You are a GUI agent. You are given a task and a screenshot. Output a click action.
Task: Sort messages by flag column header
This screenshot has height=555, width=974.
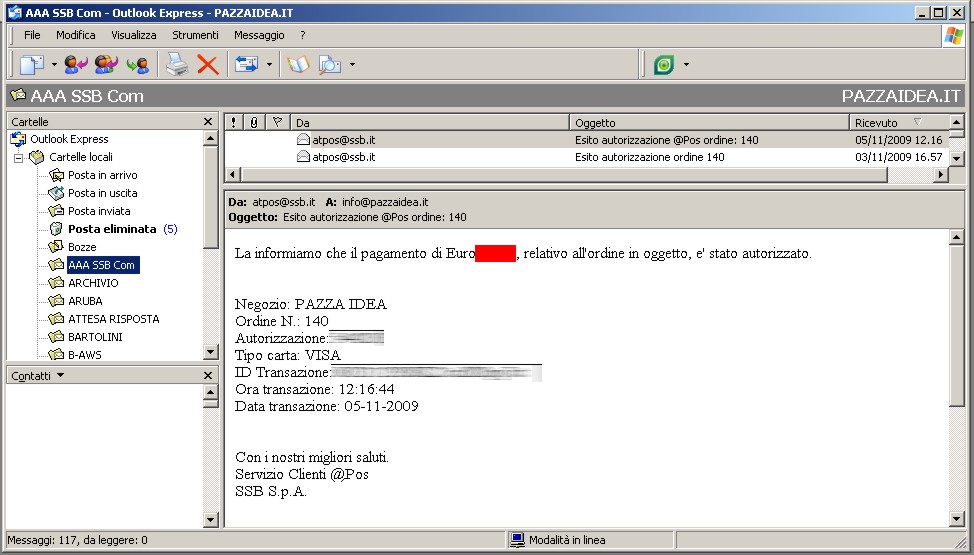[278, 122]
